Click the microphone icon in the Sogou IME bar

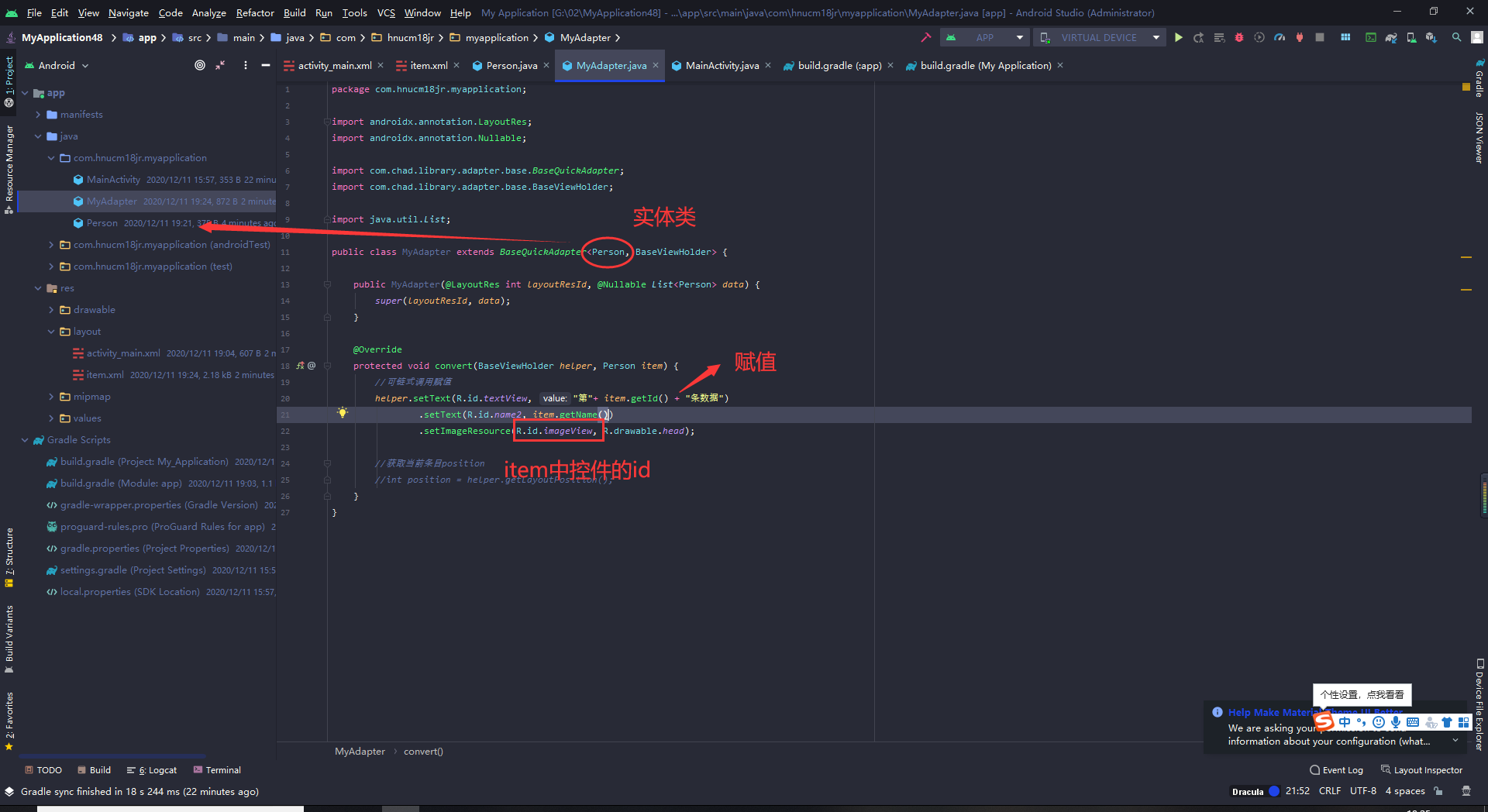point(1396,722)
